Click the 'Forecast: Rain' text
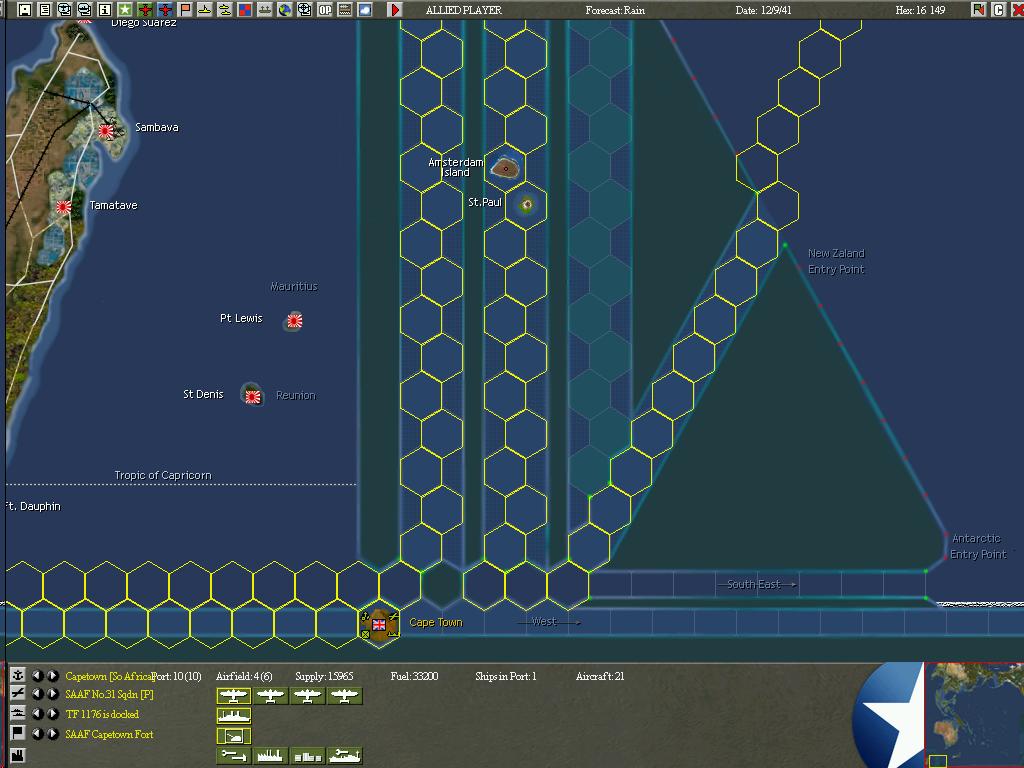The image size is (1024, 768). (615, 10)
